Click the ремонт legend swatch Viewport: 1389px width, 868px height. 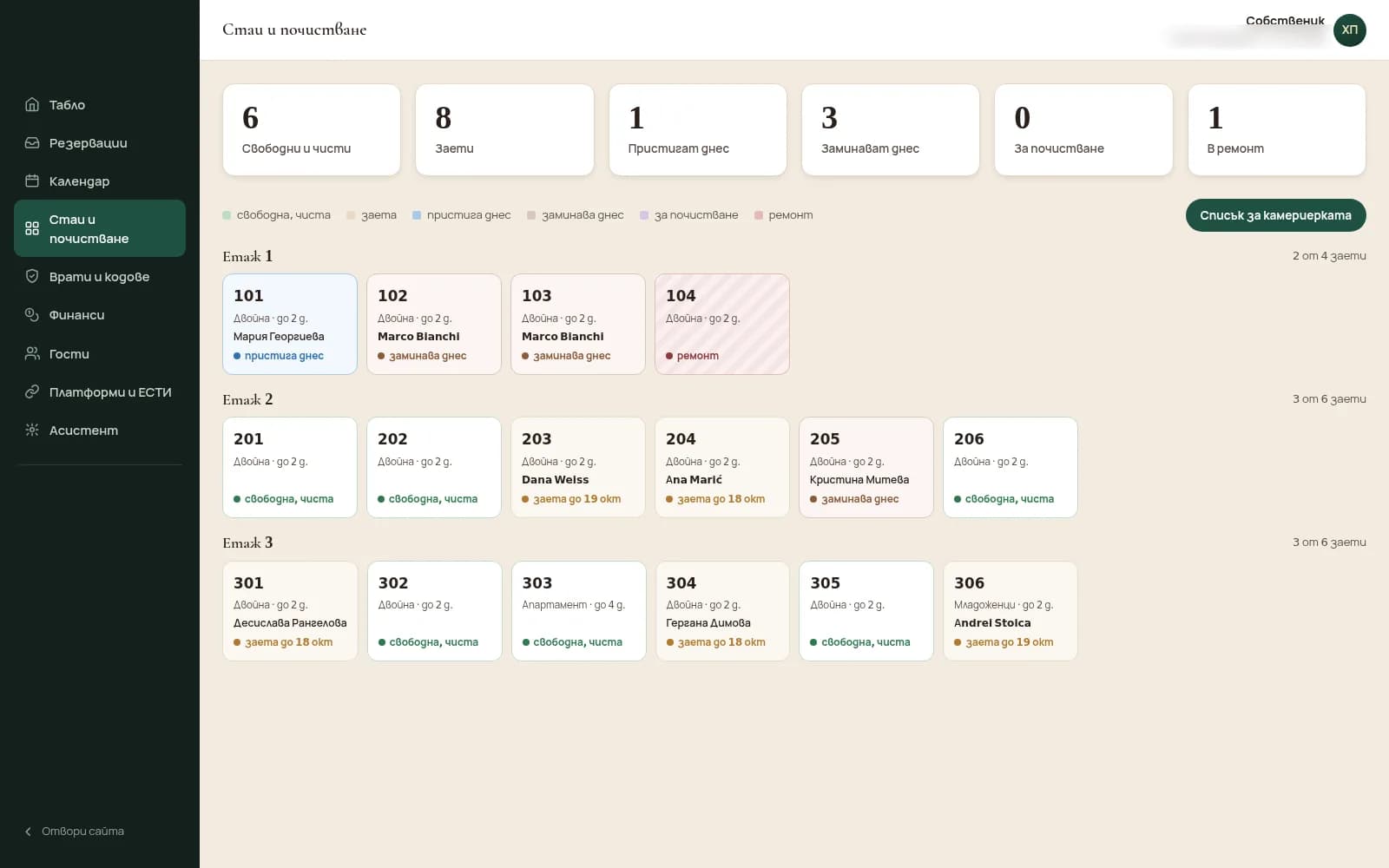coord(759,215)
